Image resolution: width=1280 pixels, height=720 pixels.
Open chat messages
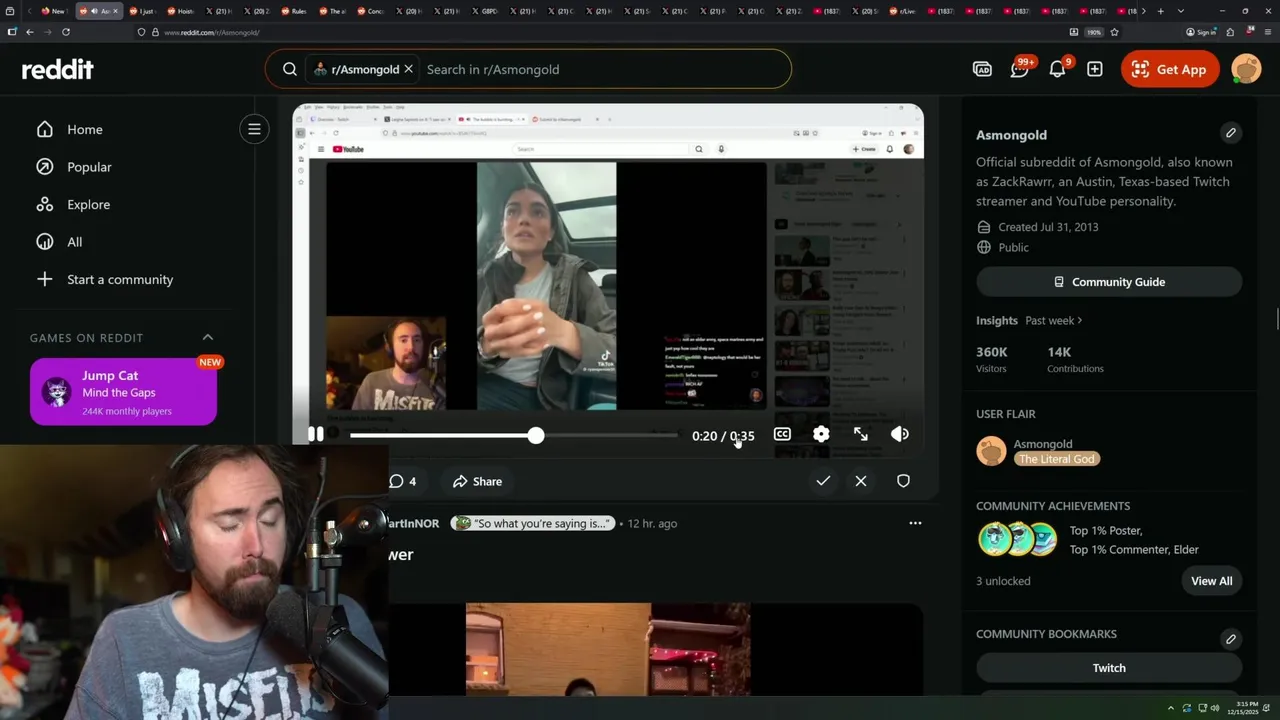[x=1019, y=69]
